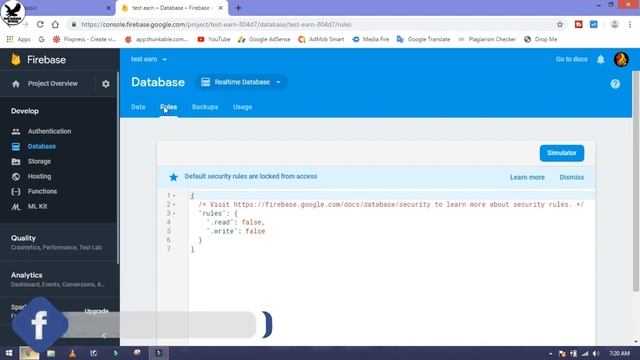Open the Windows Start menu
Viewport: 640px width, 360px height.
[9, 353]
